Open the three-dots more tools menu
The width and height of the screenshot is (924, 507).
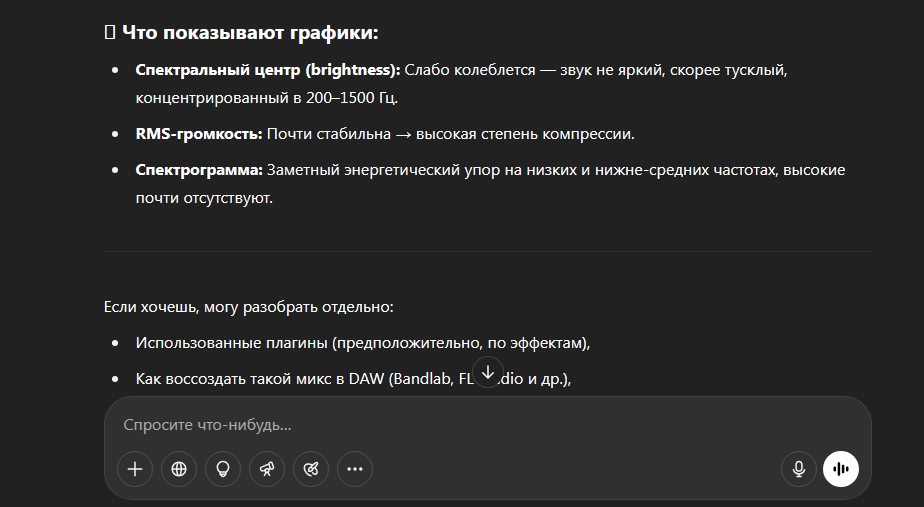[355, 469]
